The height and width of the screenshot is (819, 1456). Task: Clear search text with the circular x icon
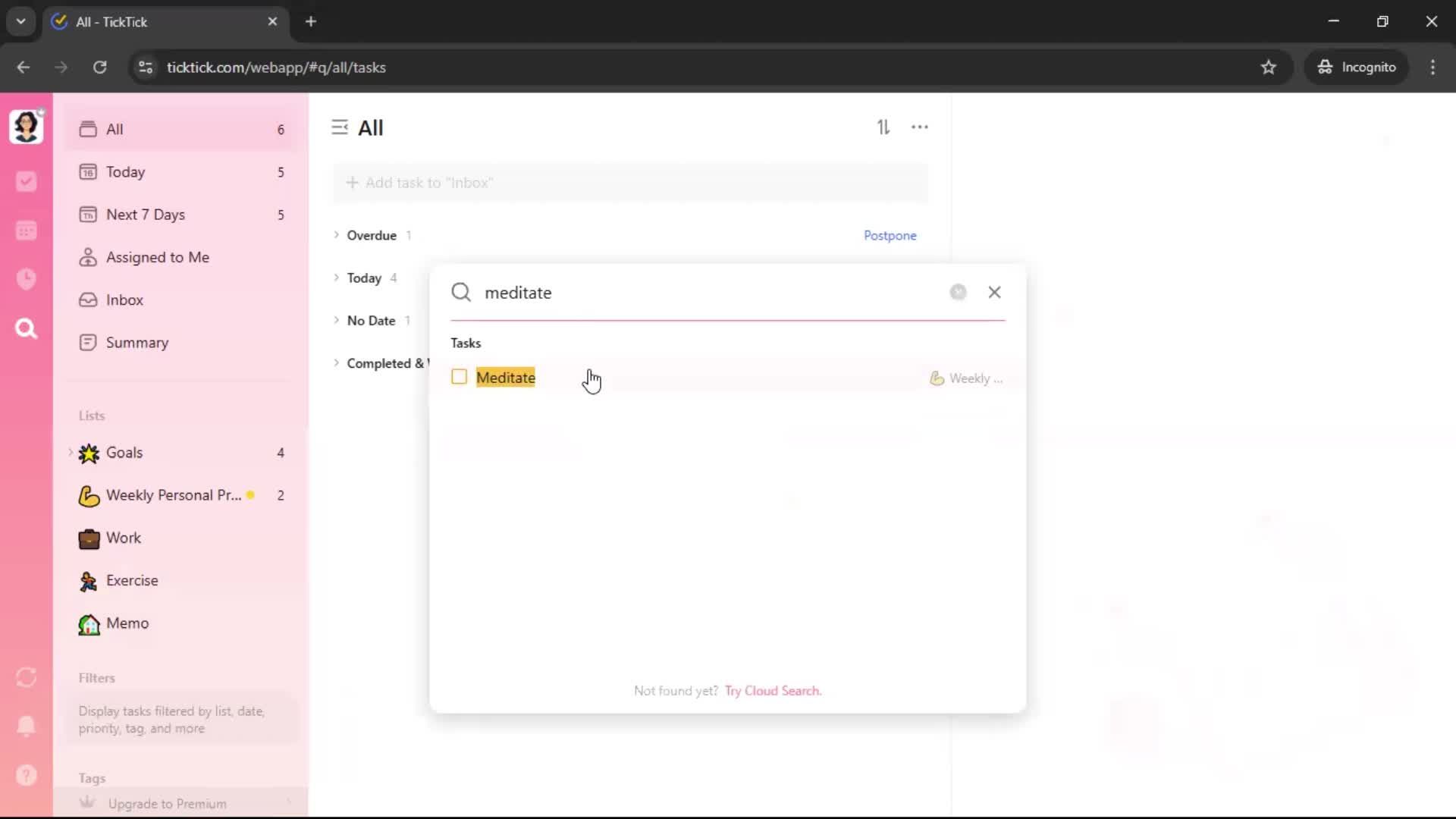958,292
